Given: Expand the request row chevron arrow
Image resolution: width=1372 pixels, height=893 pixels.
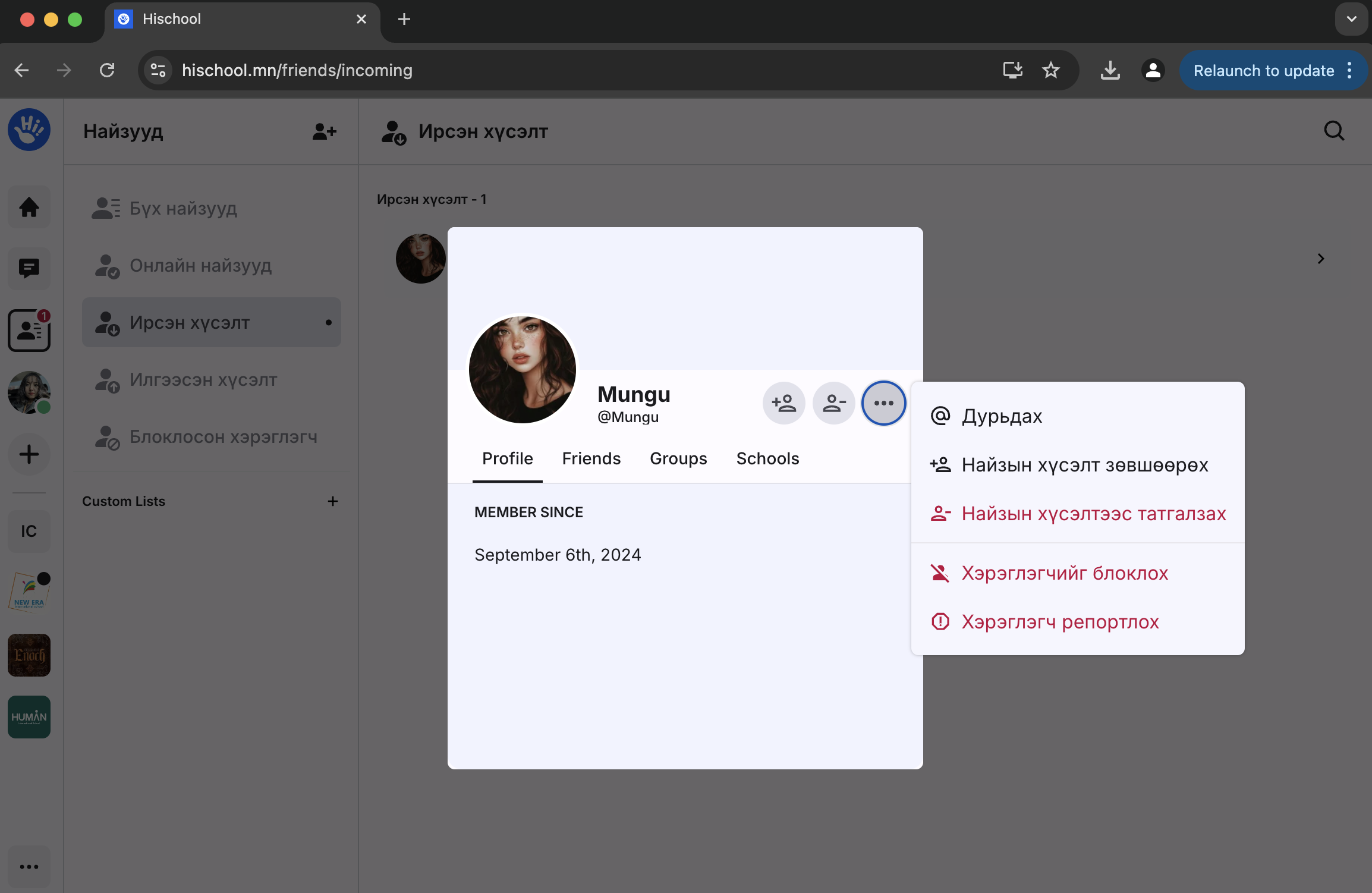Looking at the screenshot, I should 1320,259.
